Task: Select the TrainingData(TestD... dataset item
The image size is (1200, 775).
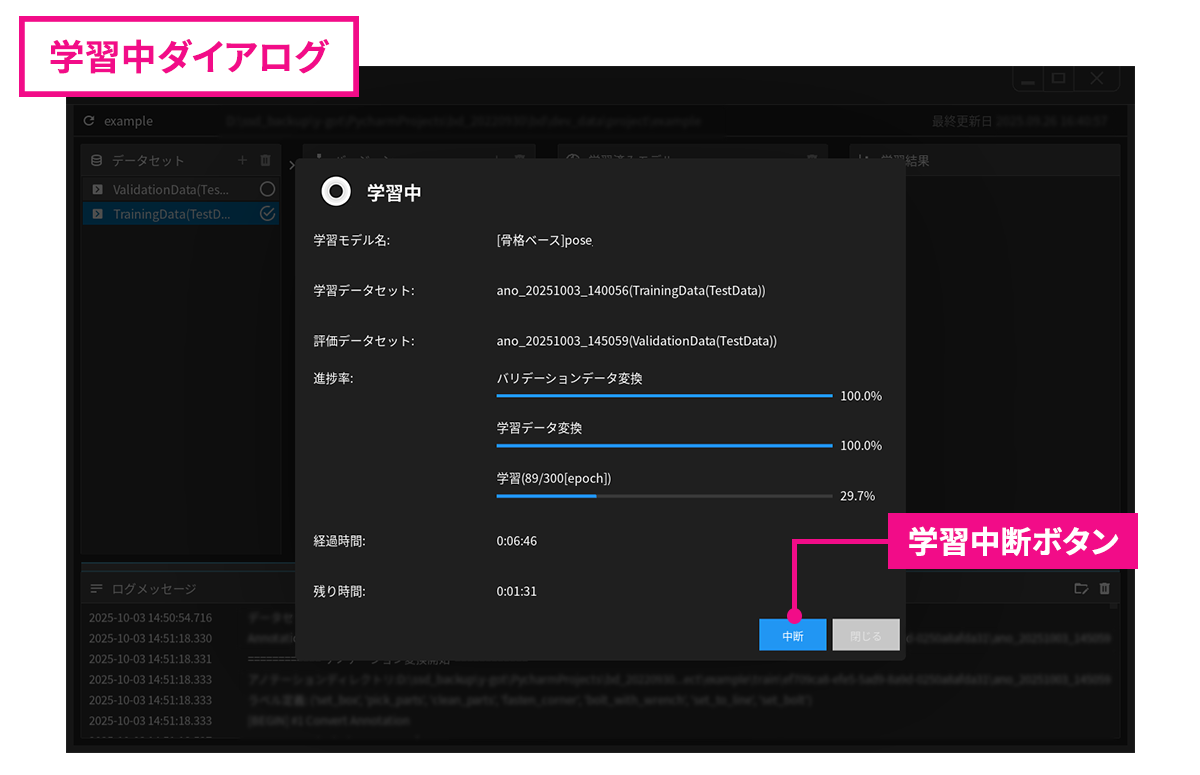Action: [x=172, y=214]
